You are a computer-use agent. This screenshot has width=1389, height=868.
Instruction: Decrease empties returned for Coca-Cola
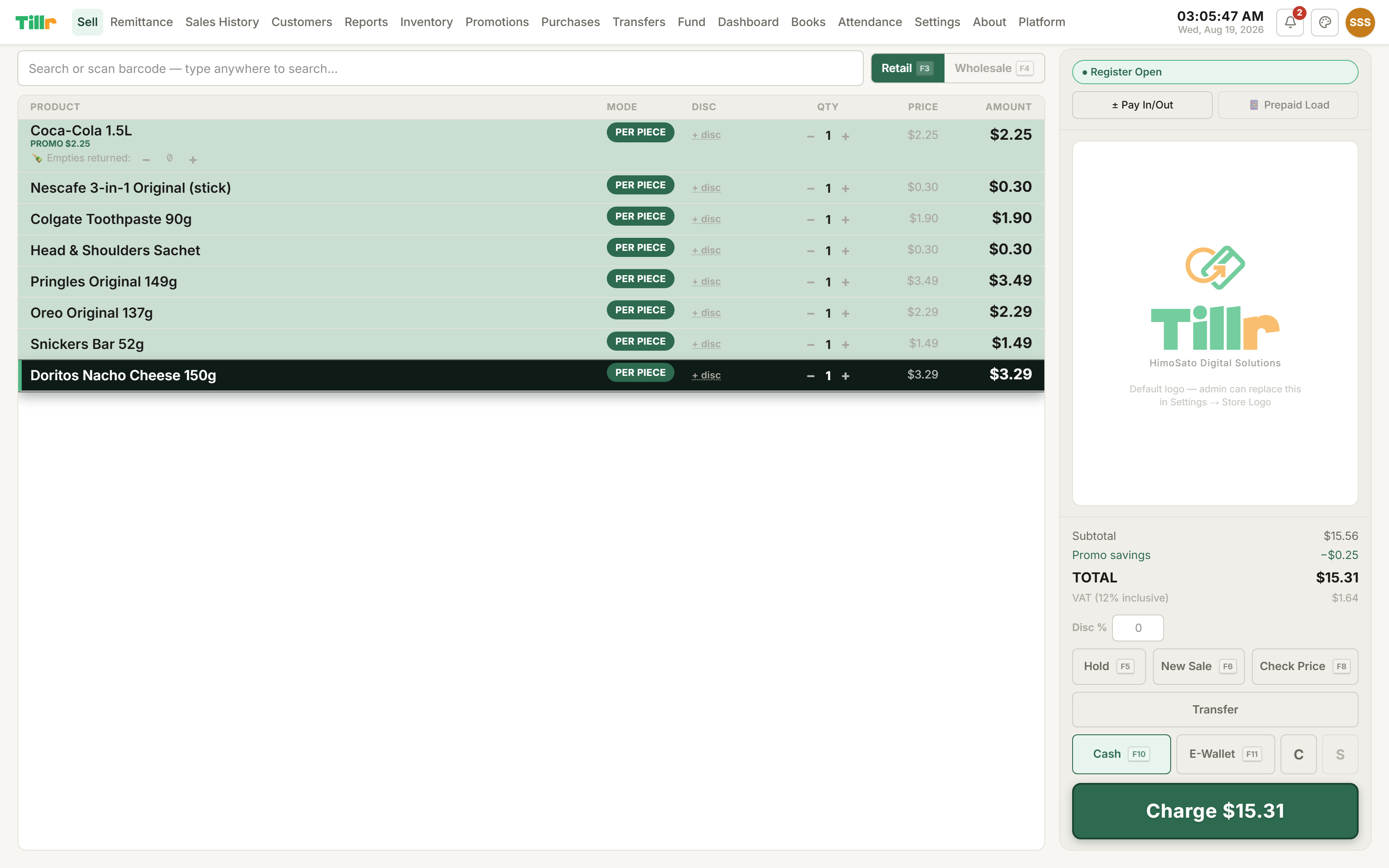point(146,160)
